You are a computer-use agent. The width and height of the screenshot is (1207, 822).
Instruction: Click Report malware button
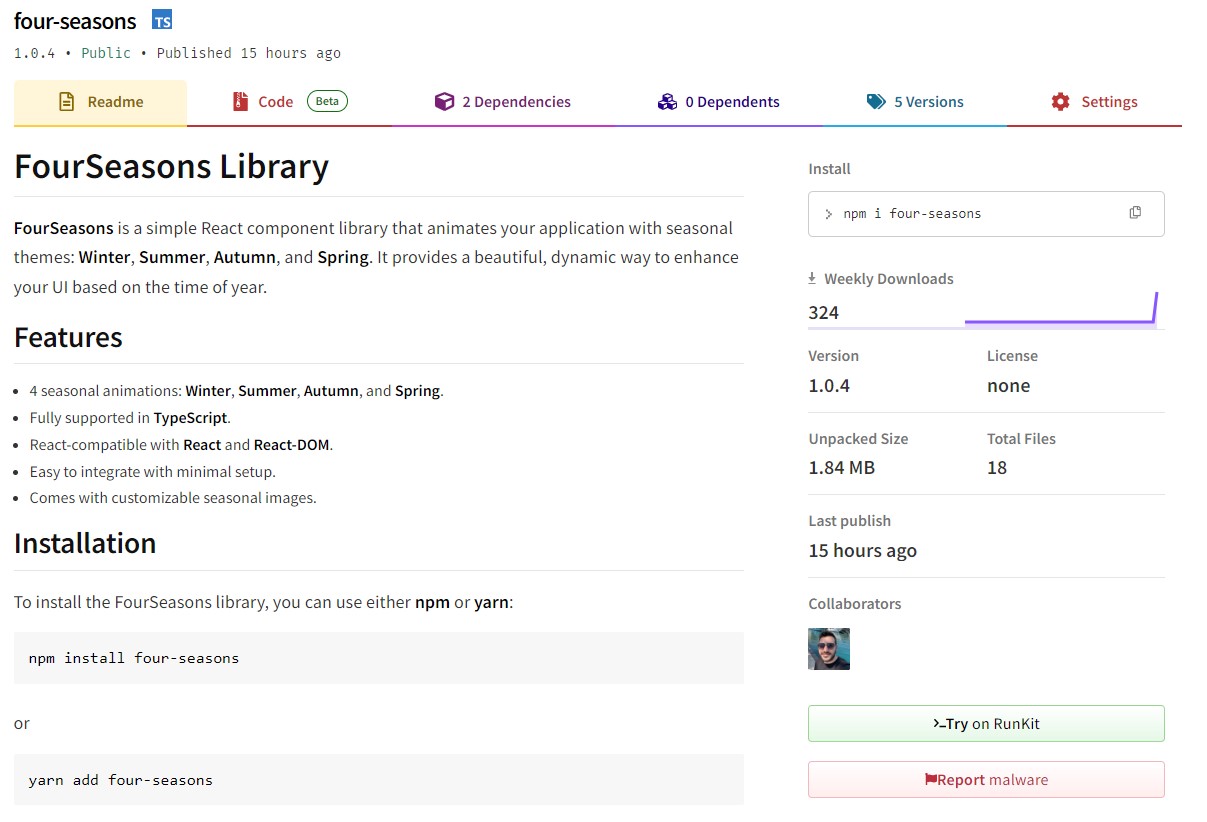[x=986, y=780]
